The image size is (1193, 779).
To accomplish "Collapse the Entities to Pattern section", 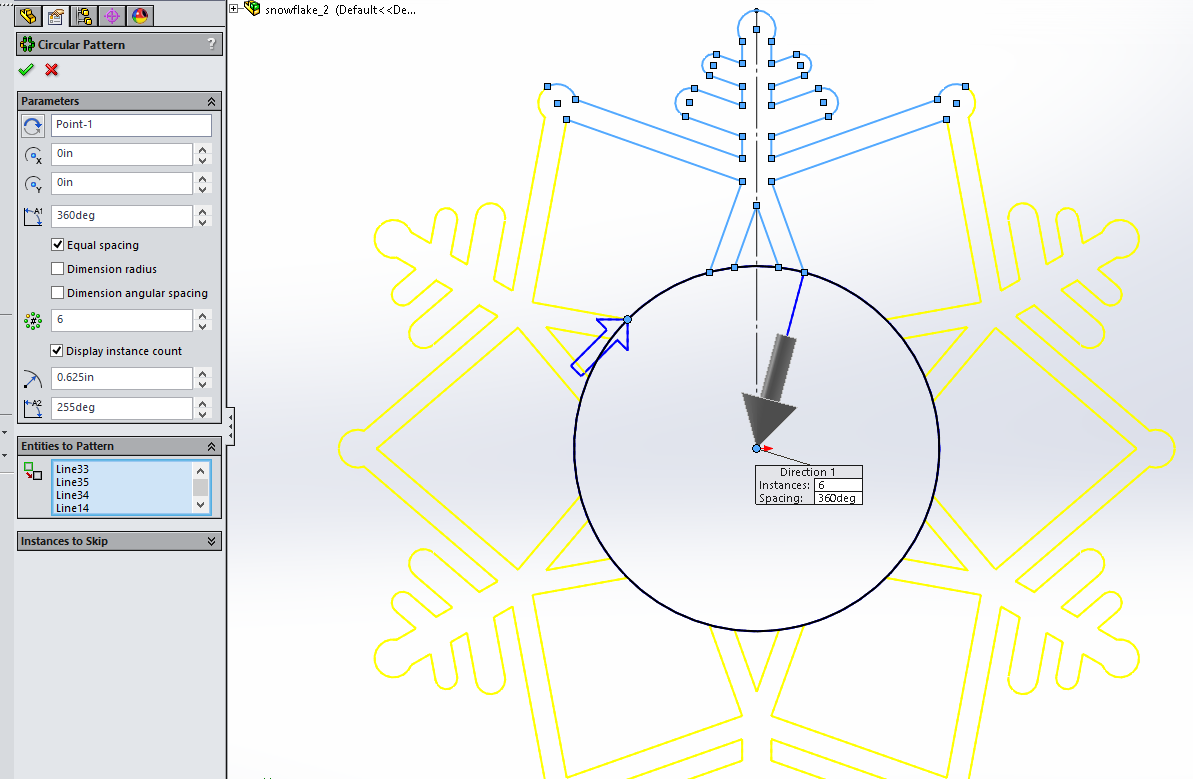I will pos(212,447).
